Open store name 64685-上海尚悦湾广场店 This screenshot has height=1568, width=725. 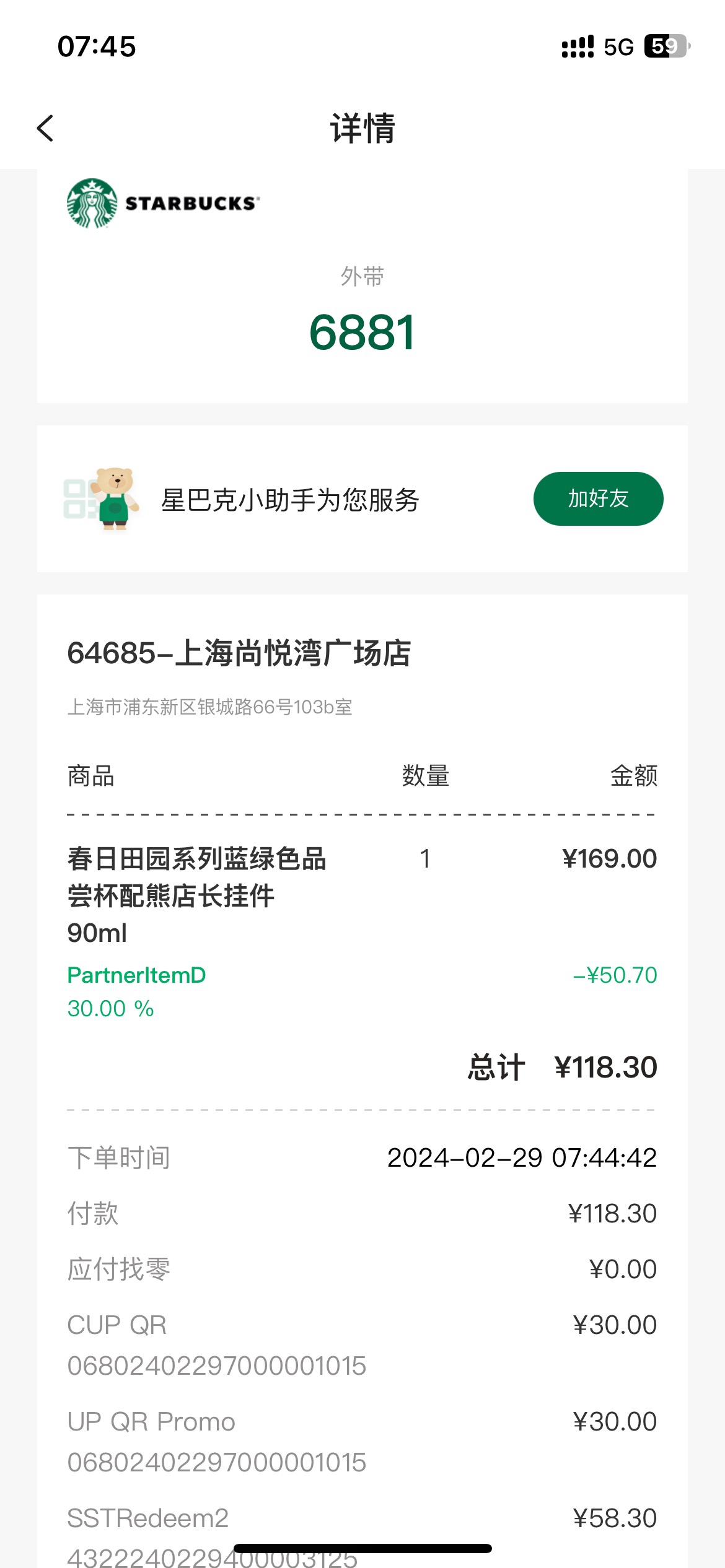click(239, 653)
